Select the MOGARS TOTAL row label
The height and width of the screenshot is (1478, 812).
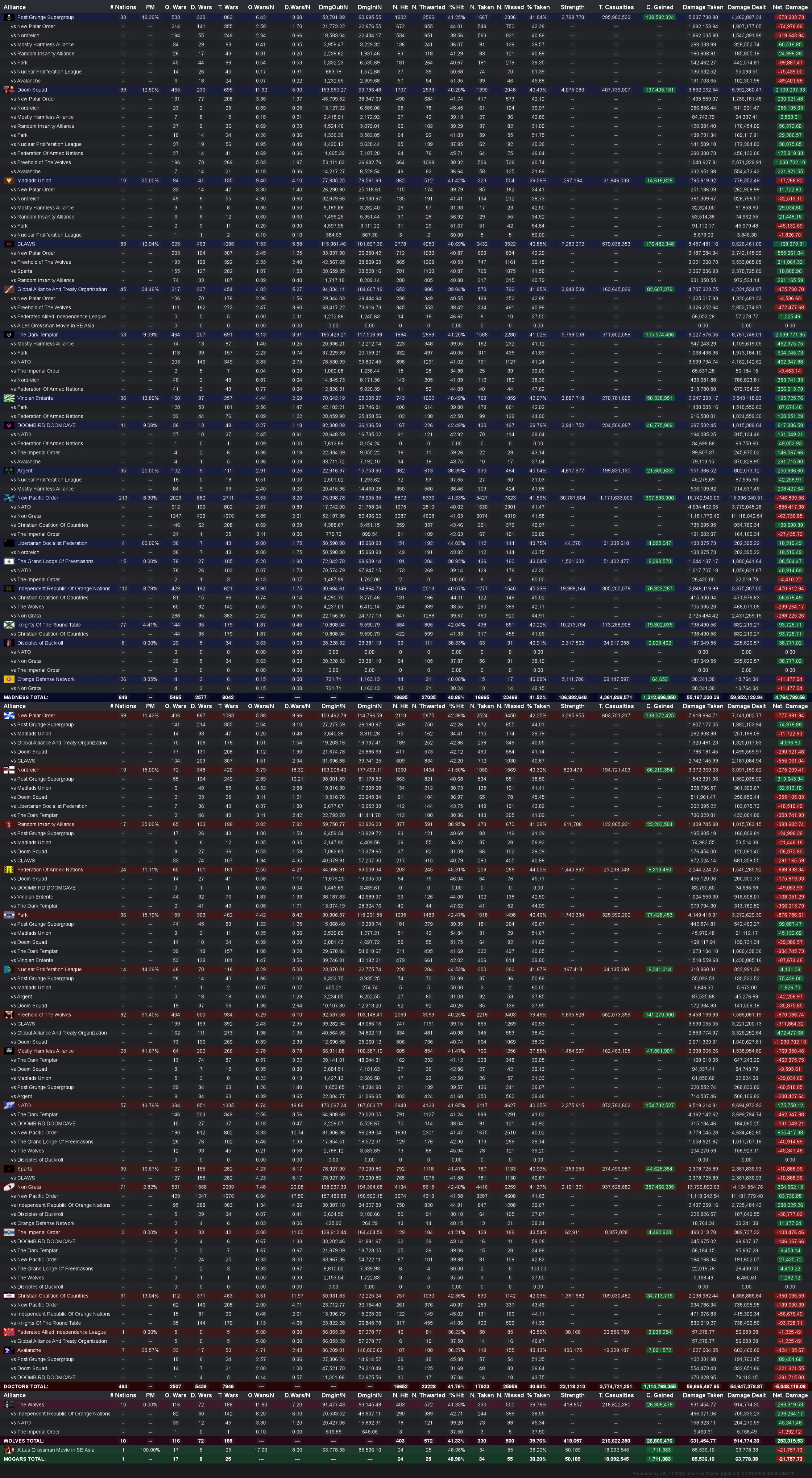(24, 1458)
